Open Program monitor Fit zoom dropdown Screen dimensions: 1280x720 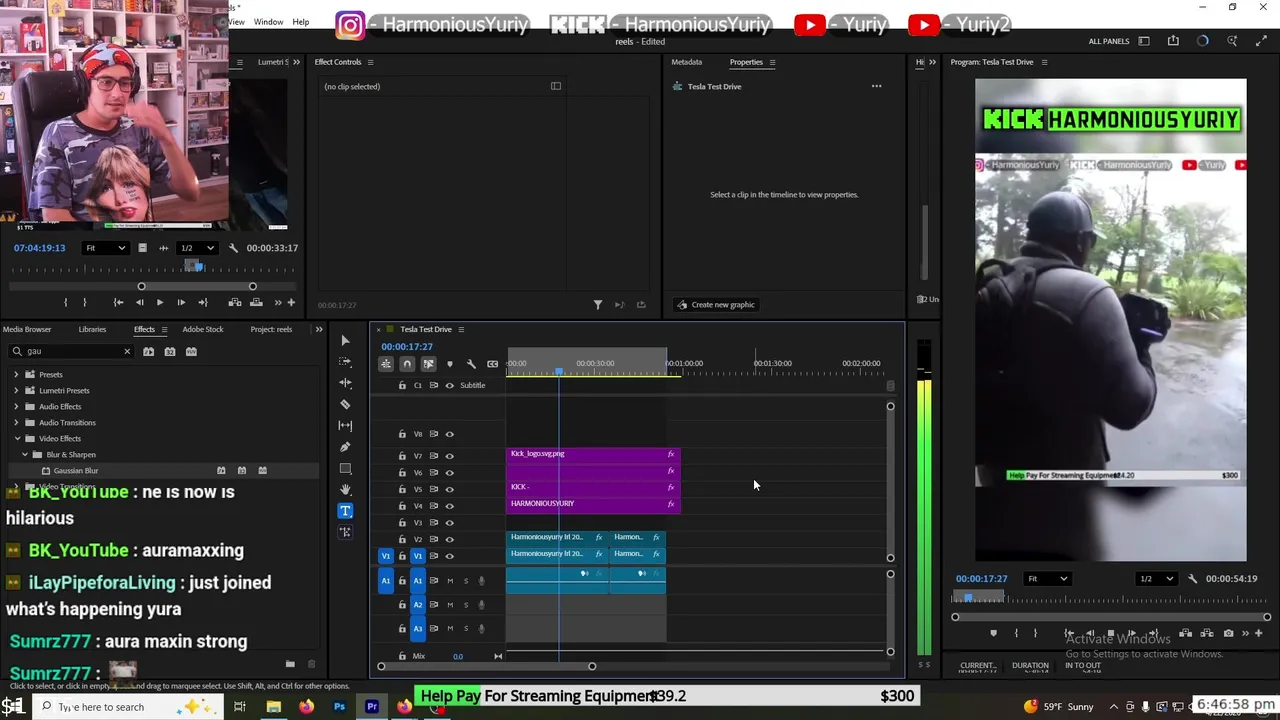[1049, 579]
